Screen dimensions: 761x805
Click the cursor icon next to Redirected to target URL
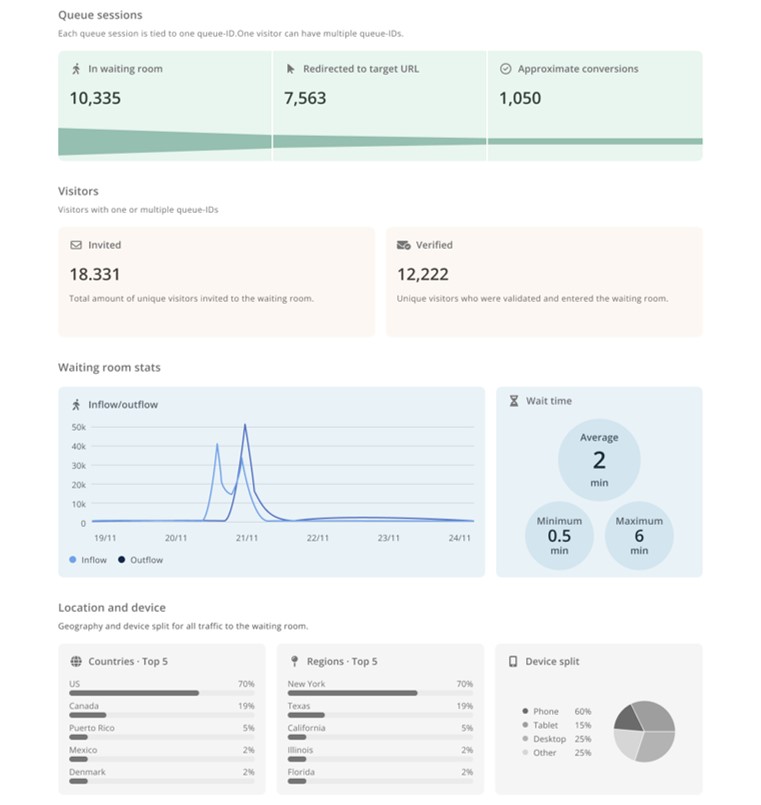(290, 69)
